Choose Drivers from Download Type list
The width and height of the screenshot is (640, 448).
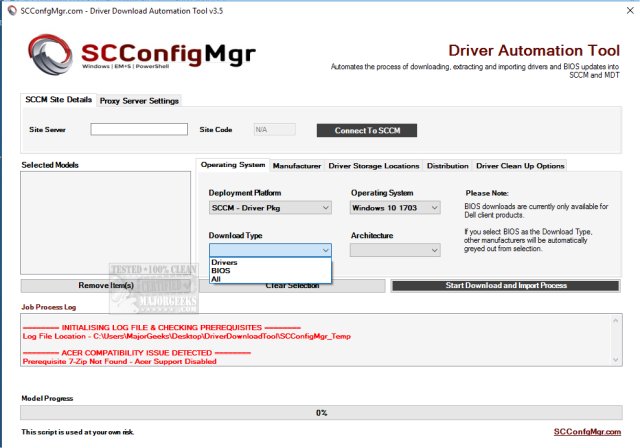click(x=270, y=262)
